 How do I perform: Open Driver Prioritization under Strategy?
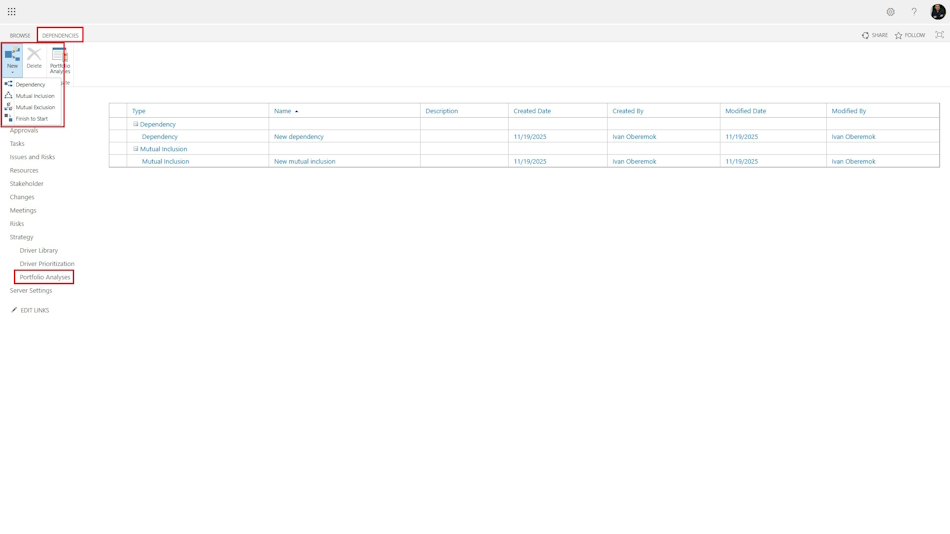pos(47,264)
